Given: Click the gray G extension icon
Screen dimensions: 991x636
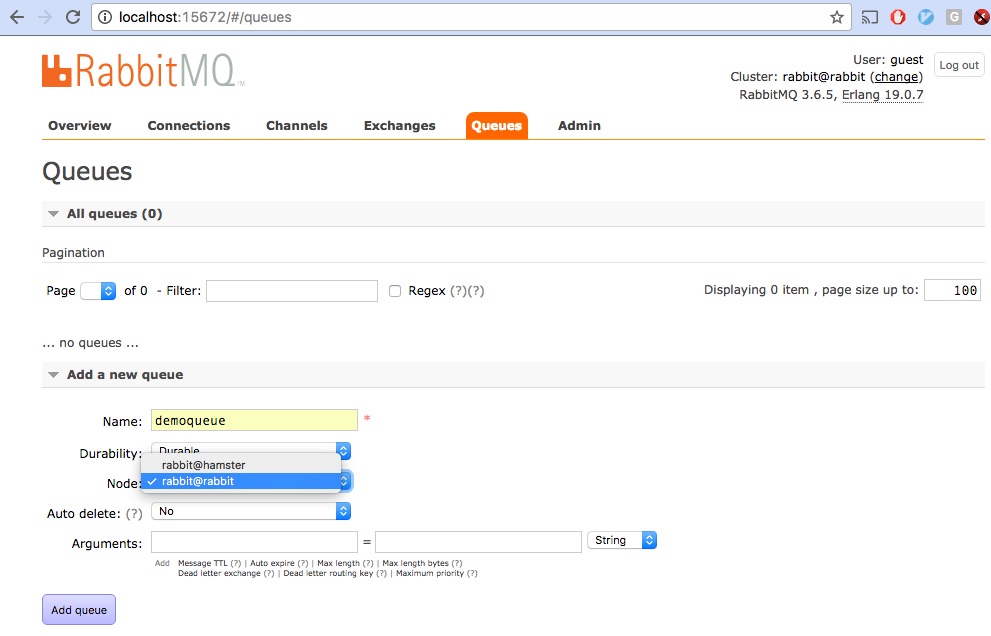Looking at the screenshot, I should [x=954, y=17].
